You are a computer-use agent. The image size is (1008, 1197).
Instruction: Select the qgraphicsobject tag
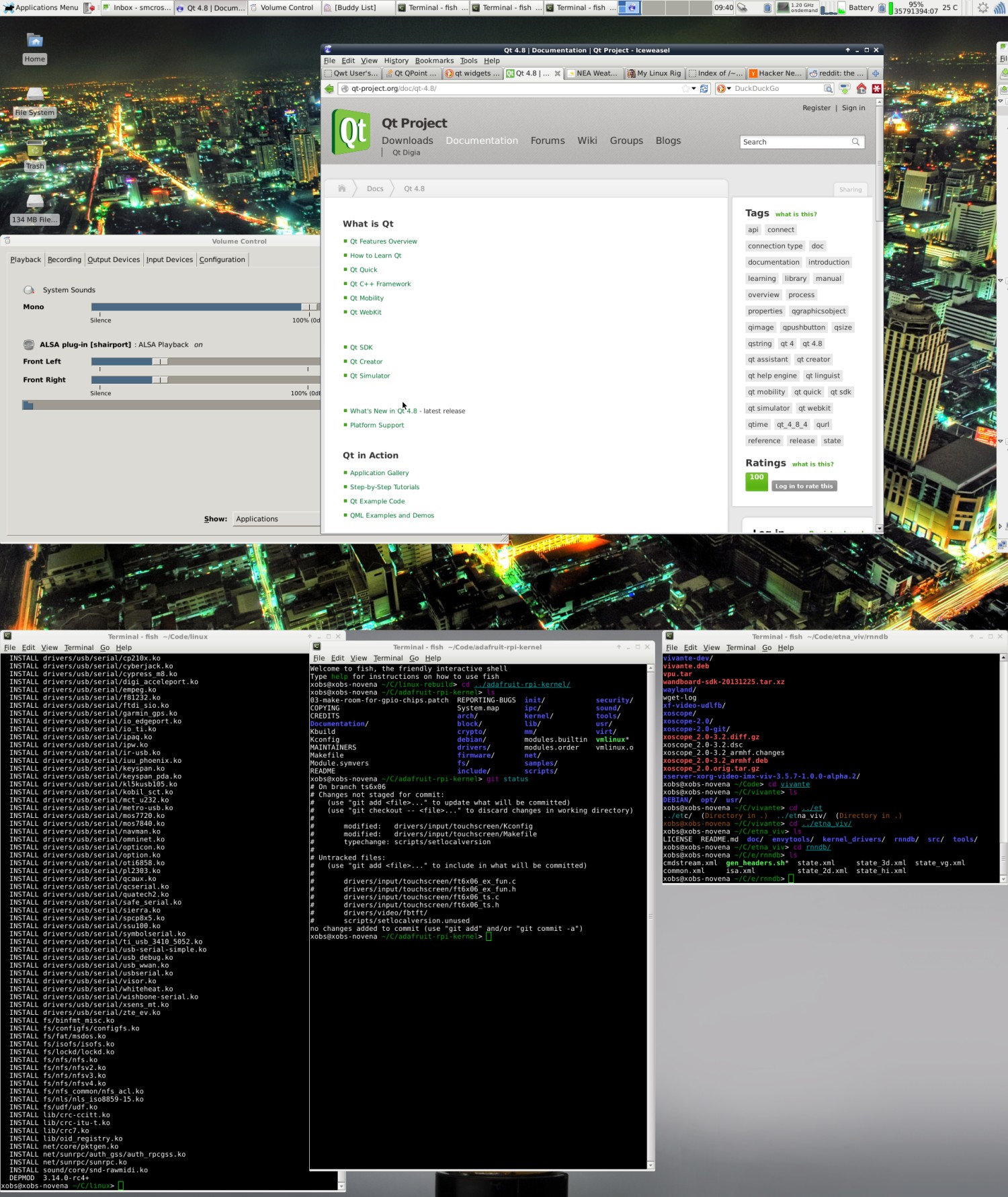pyautogui.click(x=818, y=311)
